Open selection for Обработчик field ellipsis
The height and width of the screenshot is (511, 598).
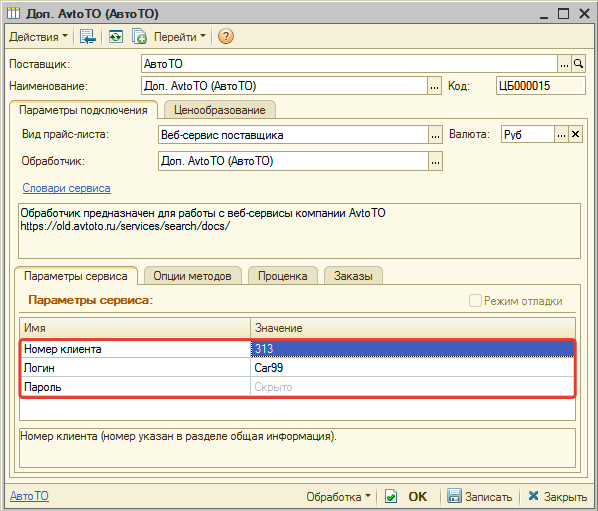point(435,161)
